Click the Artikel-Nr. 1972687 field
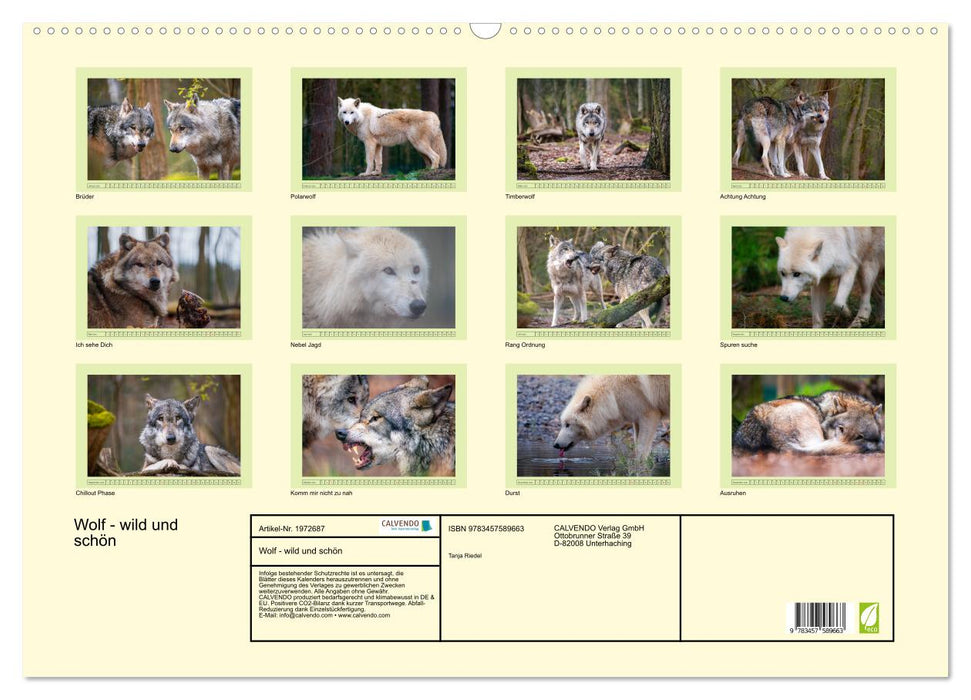 (x=291, y=528)
